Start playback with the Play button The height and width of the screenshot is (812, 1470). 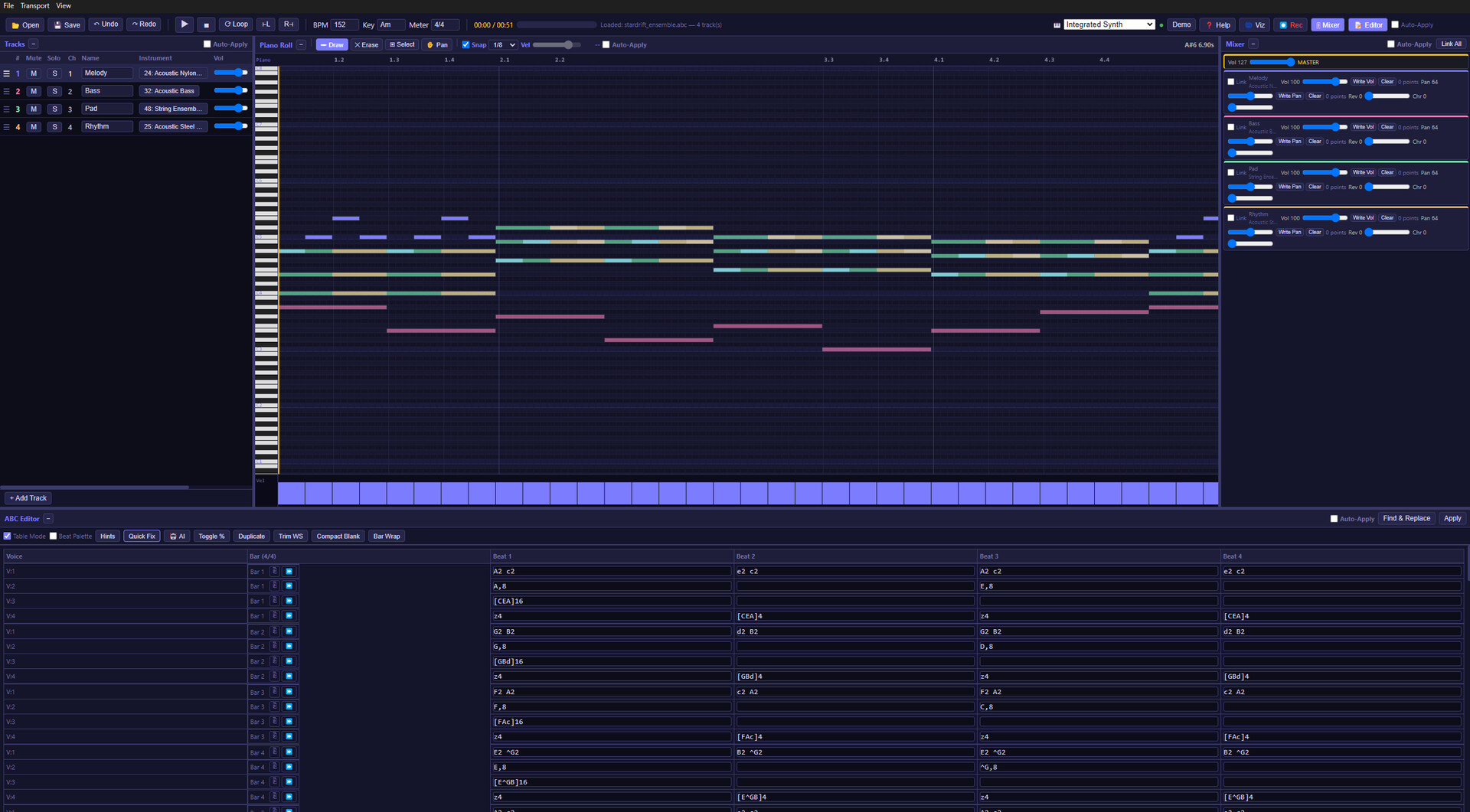pos(185,24)
